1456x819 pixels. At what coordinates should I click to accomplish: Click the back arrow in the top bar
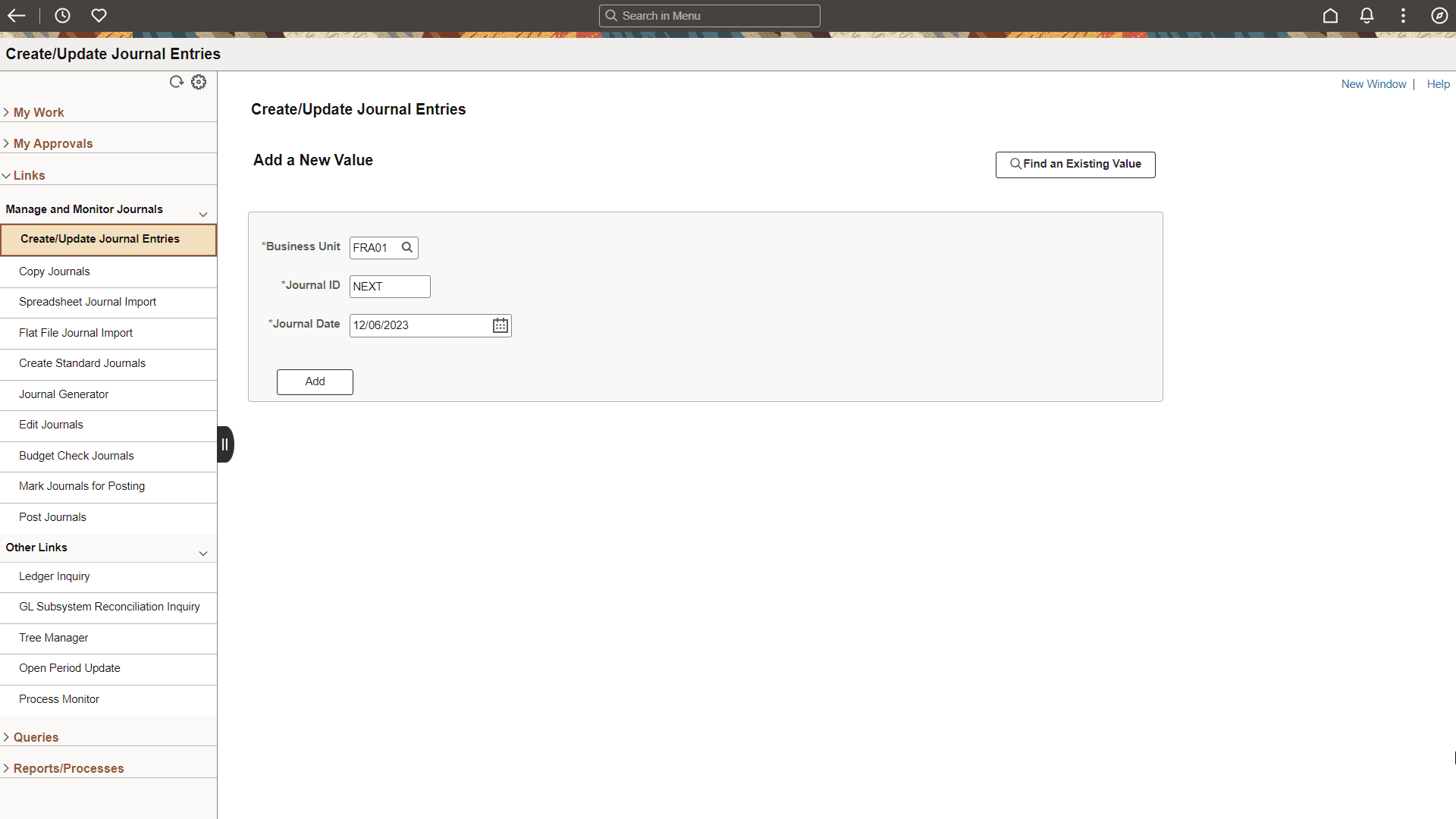coord(17,15)
